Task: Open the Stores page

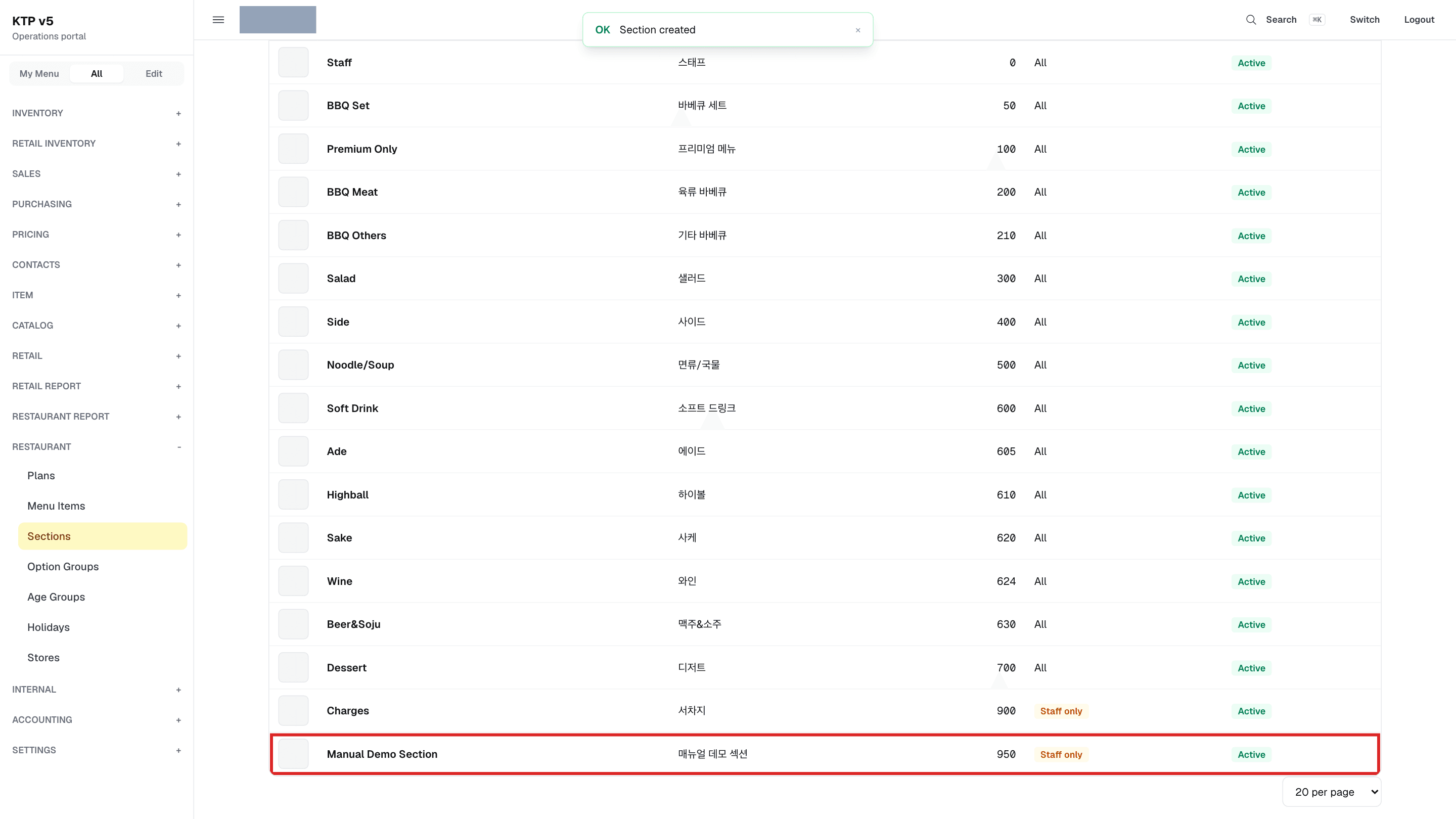Action: pos(102,658)
